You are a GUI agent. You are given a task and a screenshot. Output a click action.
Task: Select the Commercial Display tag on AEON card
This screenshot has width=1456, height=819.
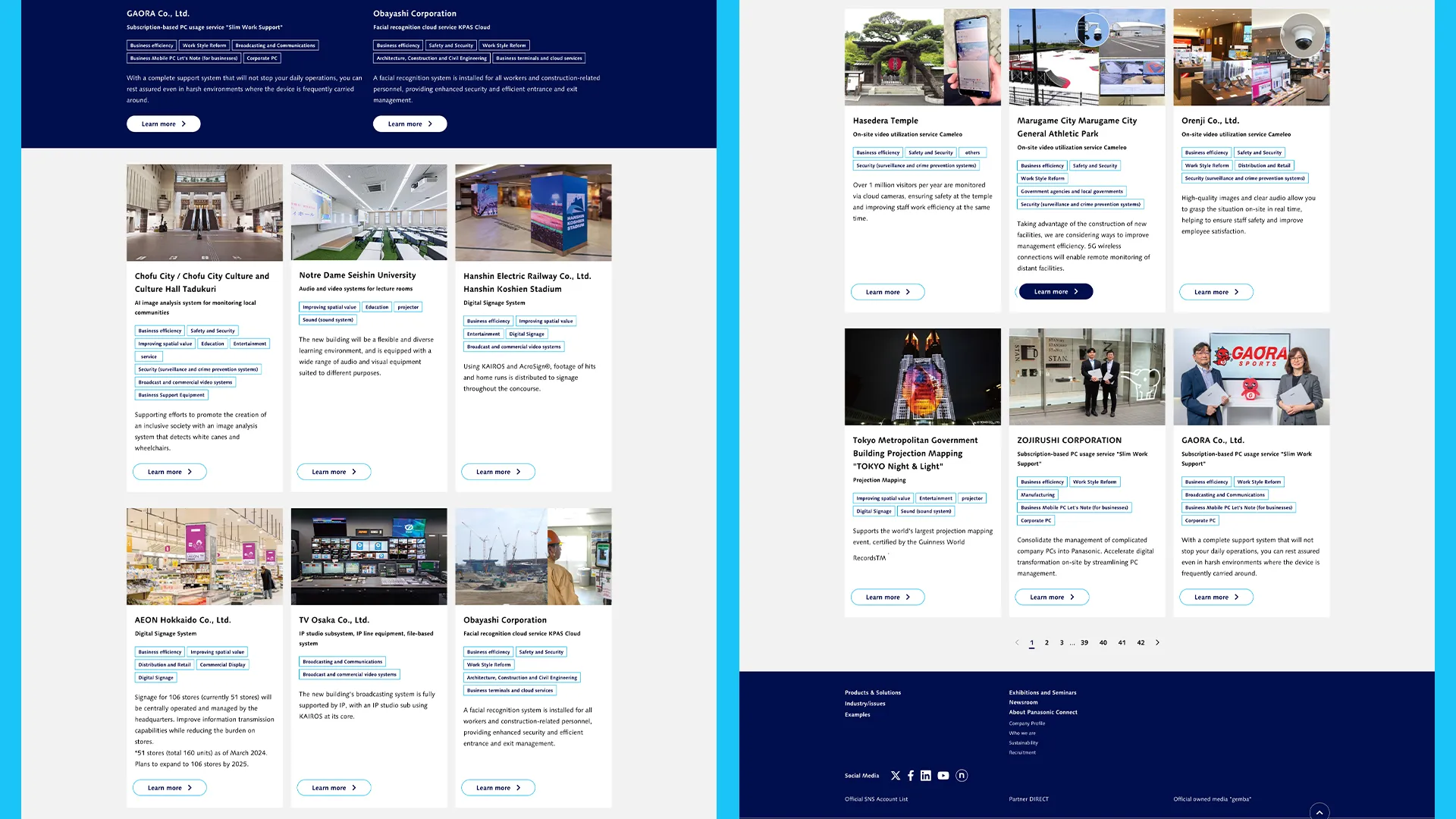coord(223,665)
